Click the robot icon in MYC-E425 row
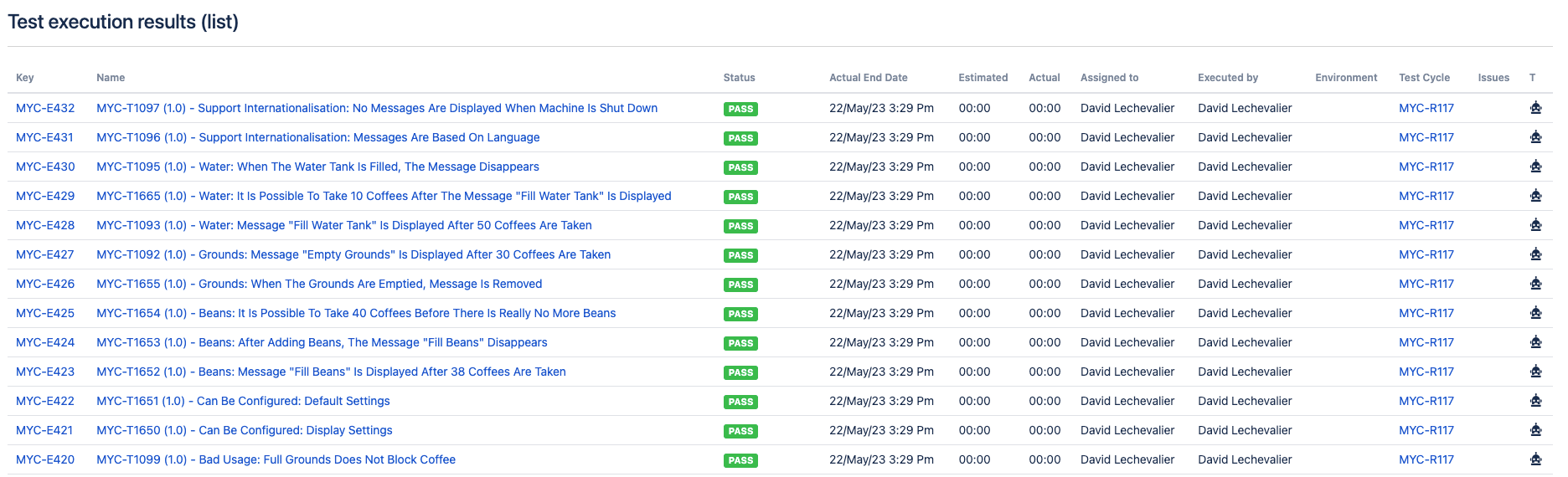 pos(1535,313)
